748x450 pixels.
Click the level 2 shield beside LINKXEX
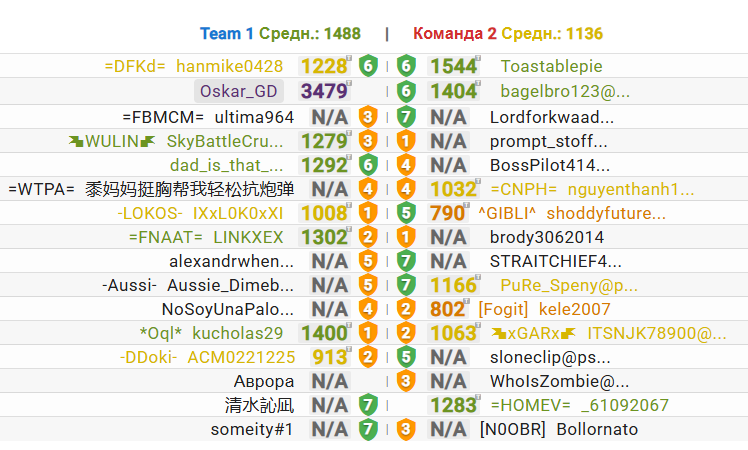368,237
